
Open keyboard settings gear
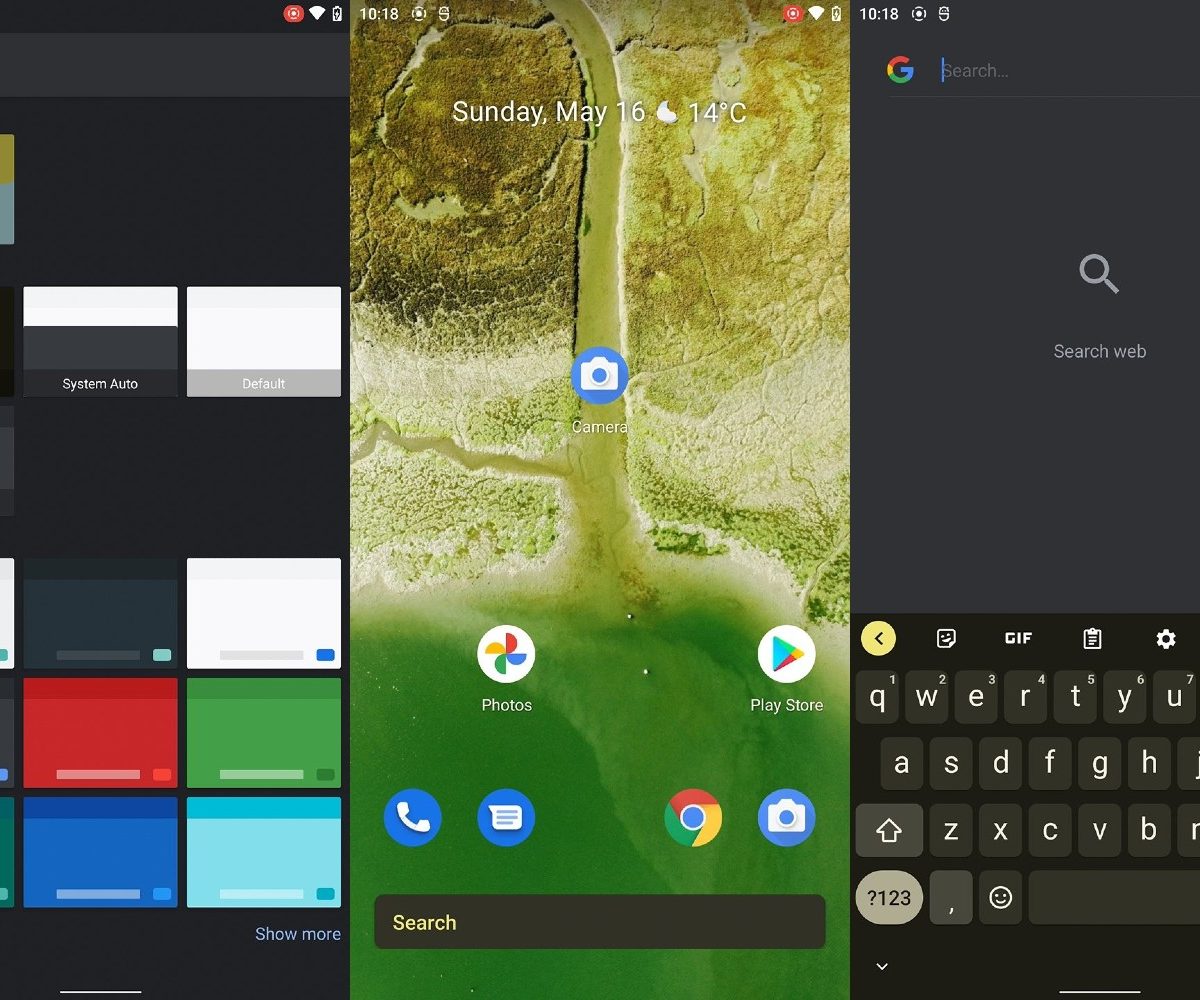tap(1166, 638)
